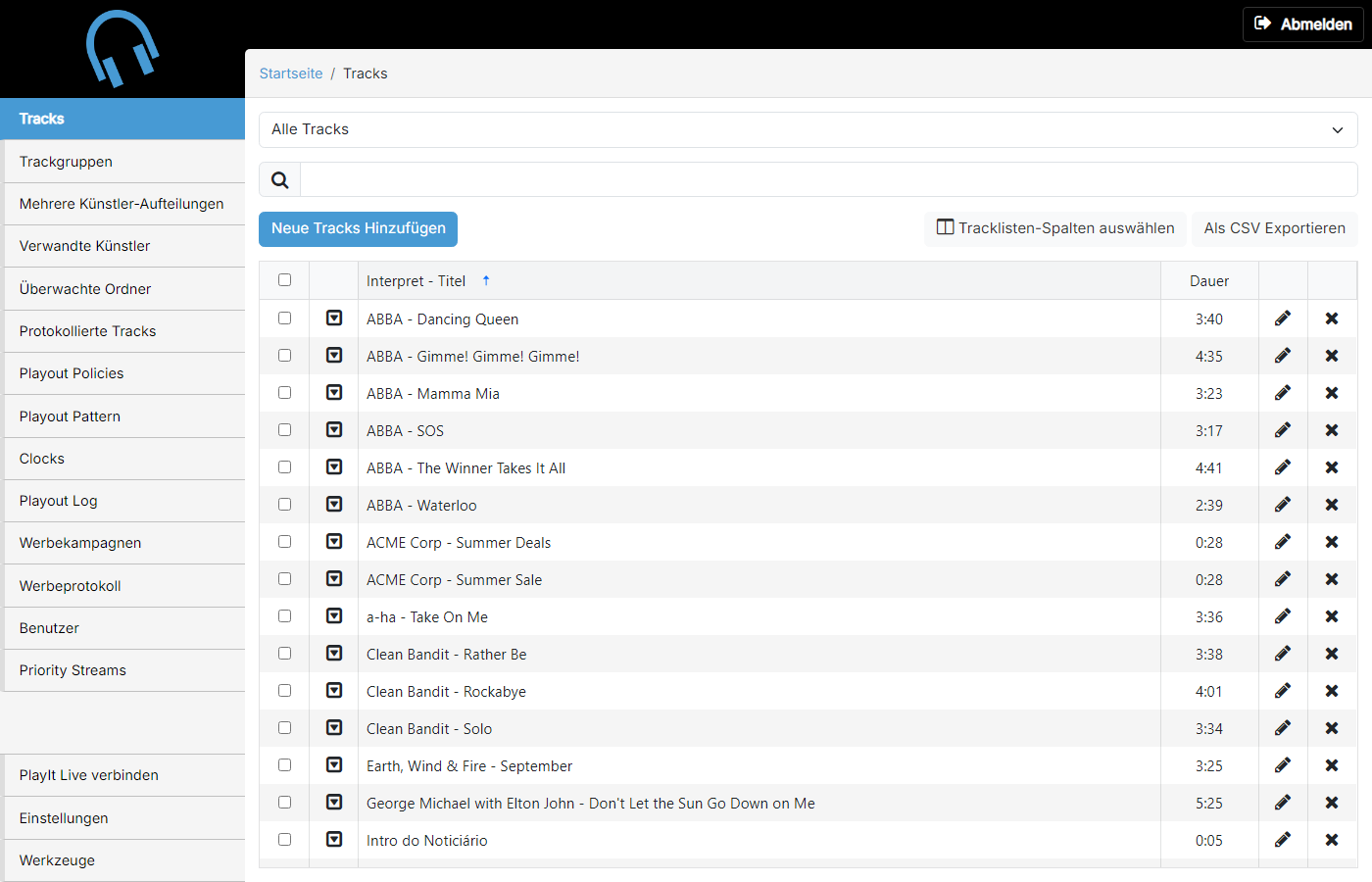
Task: Edit George Michael with Elton John track
Action: [1283, 803]
